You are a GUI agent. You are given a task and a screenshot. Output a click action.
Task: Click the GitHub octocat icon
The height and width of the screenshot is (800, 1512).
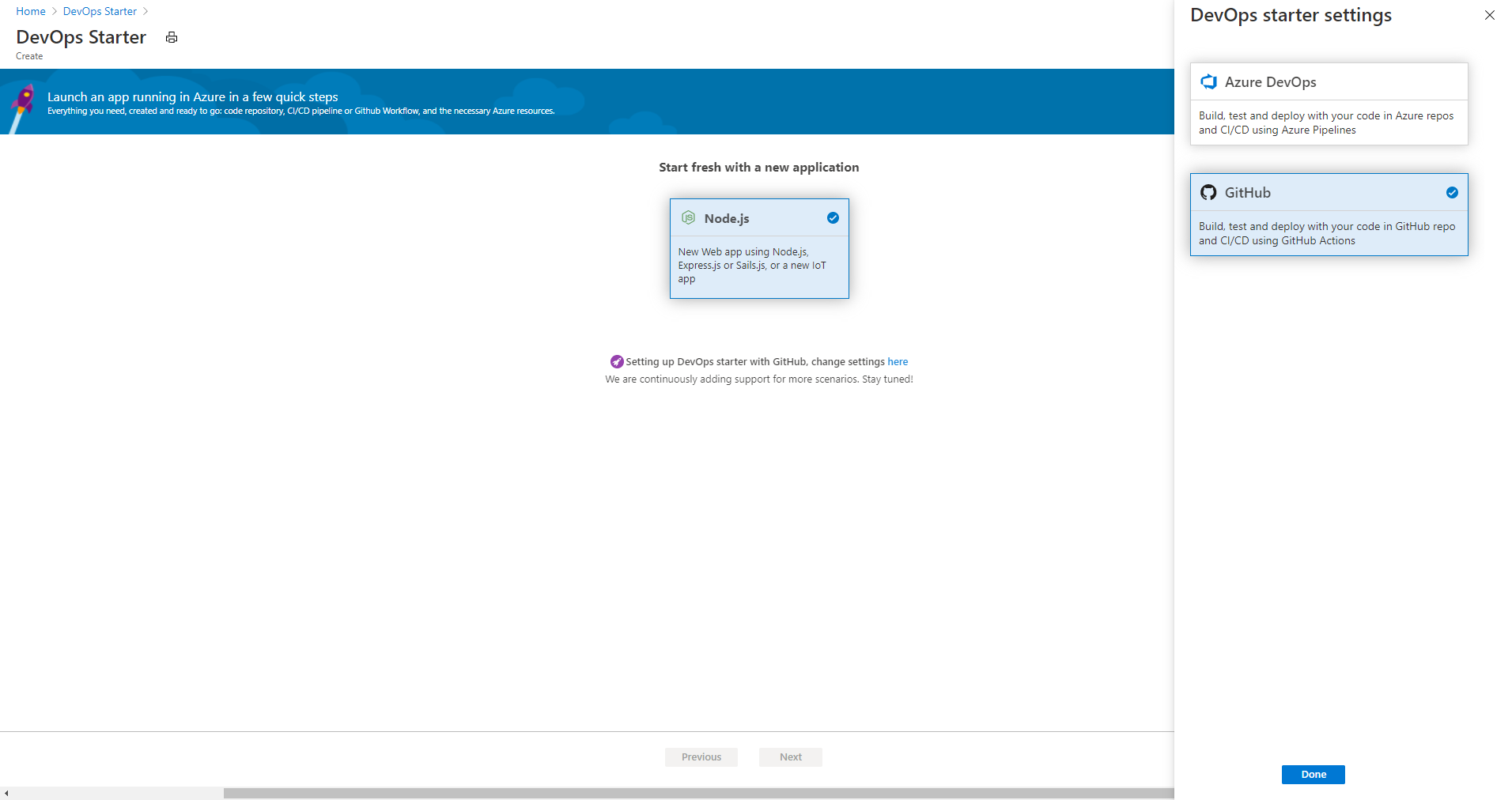coord(1208,192)
